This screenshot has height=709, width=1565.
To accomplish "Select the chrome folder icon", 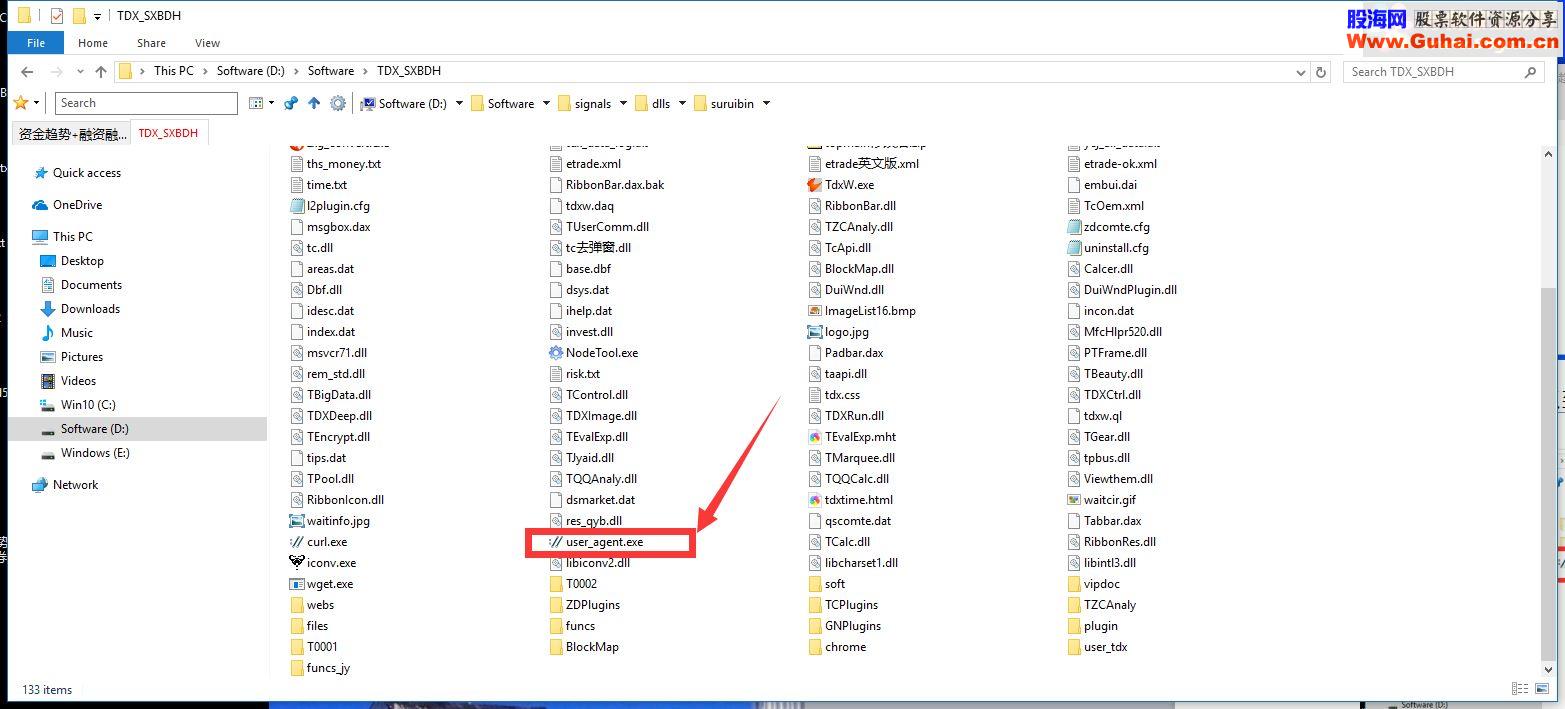I will (x=814, y=647).
